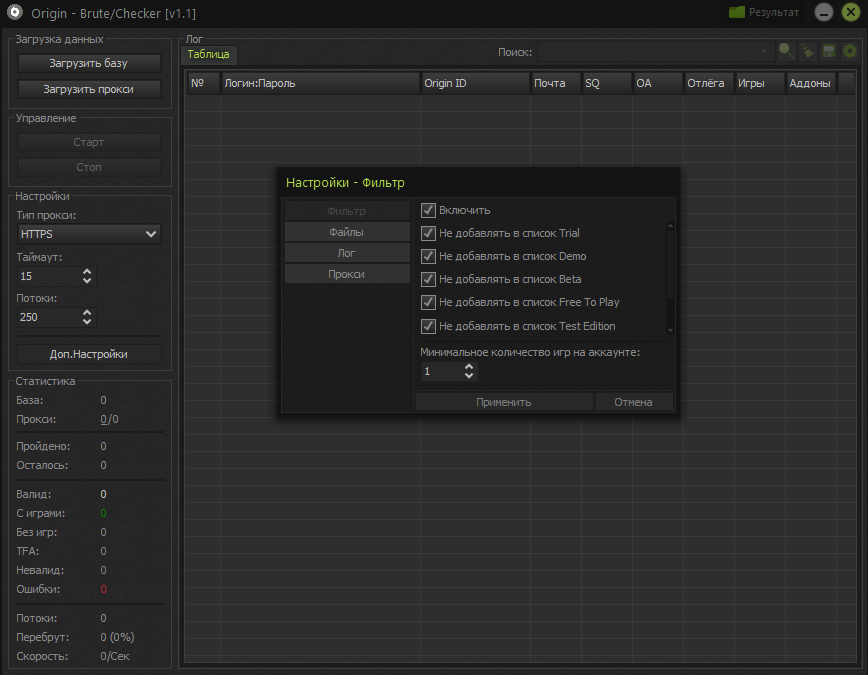Click the Прокси 0/0 statistic value

(109, 419)
